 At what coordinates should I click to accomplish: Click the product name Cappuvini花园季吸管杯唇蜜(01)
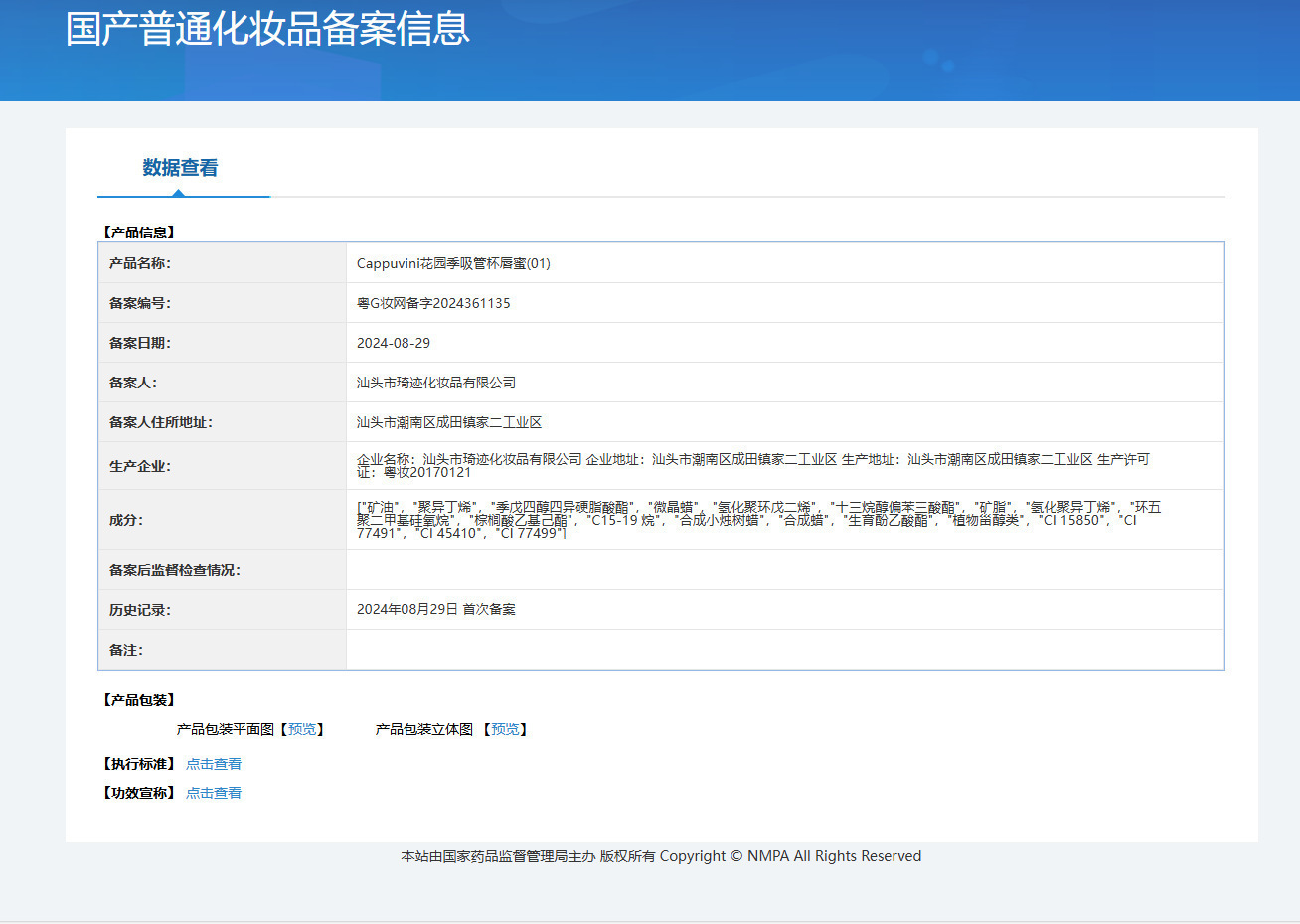coord(453,263)
